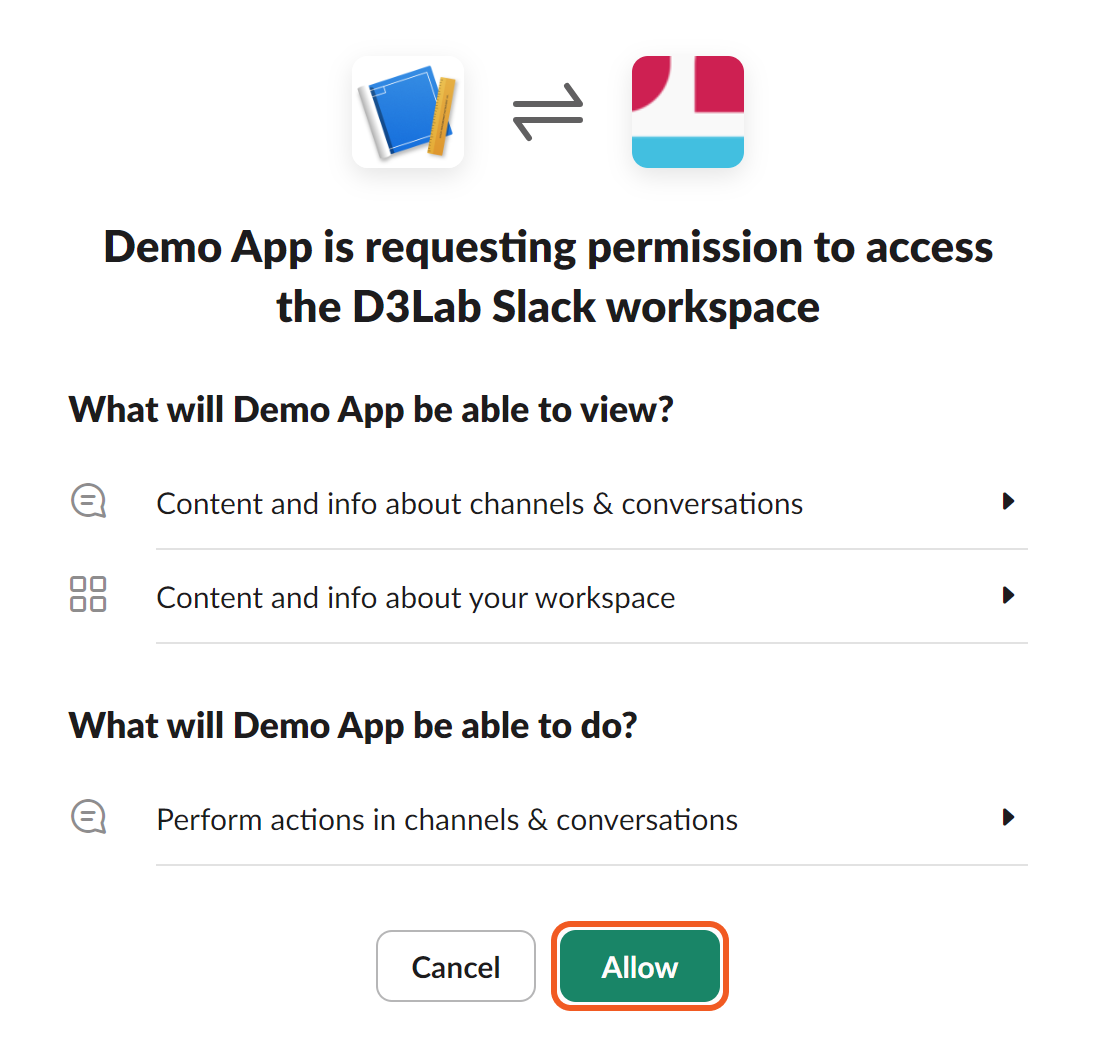Image resolution: width=1097 pixels, height=1055 pixels.
Task: Click the 'Demo App is requesting permission' title line
Action: 548,247
